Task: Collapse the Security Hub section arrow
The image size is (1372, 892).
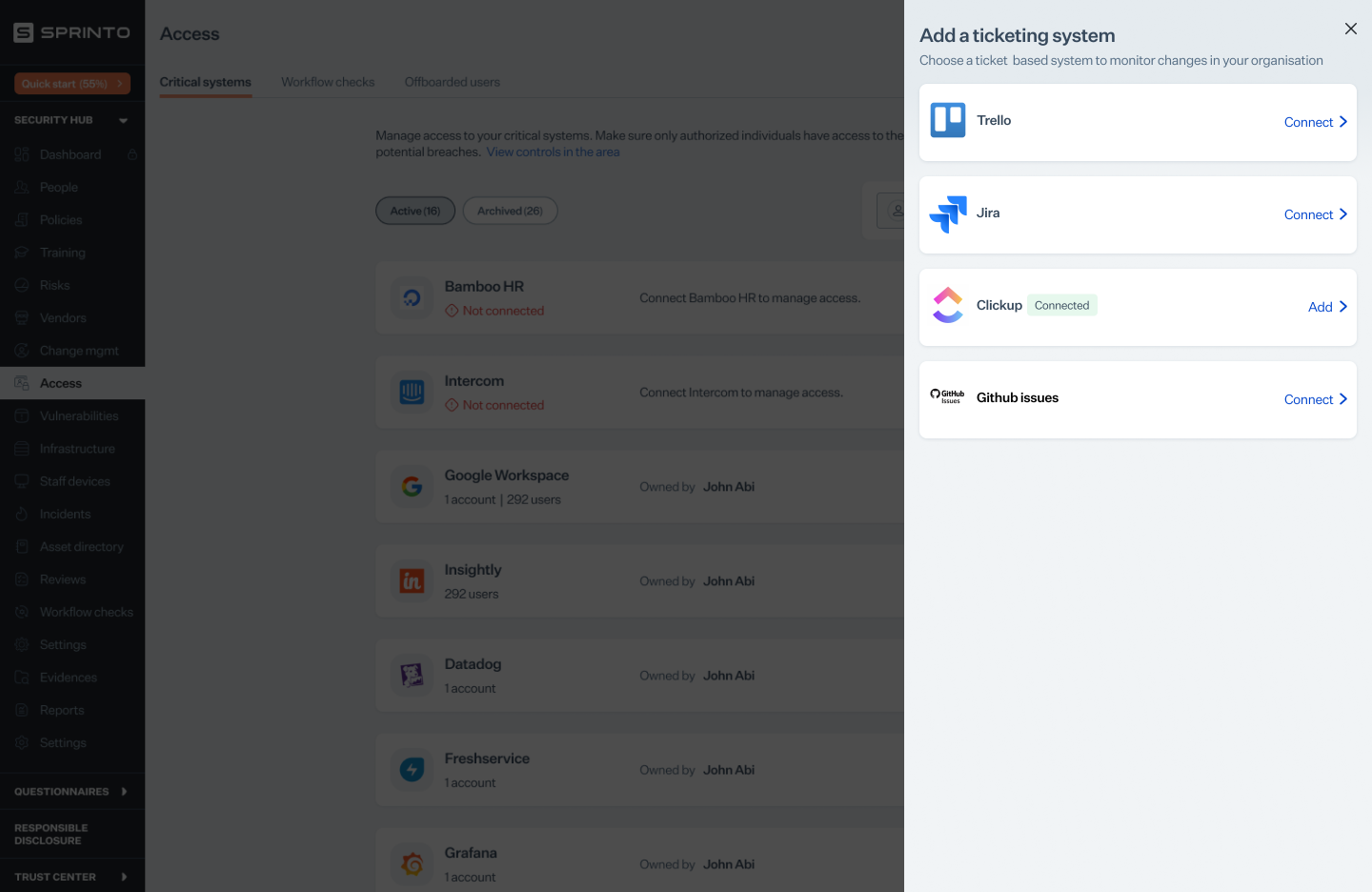Action: coord(123,121)
